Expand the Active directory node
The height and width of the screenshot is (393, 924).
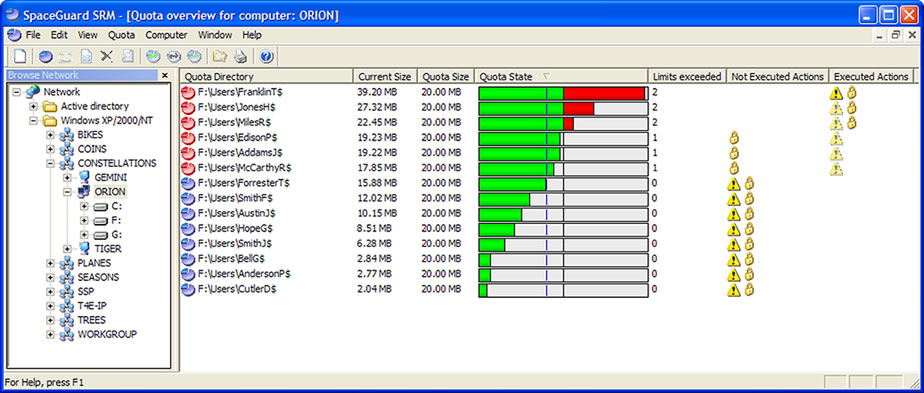point(34,106)
